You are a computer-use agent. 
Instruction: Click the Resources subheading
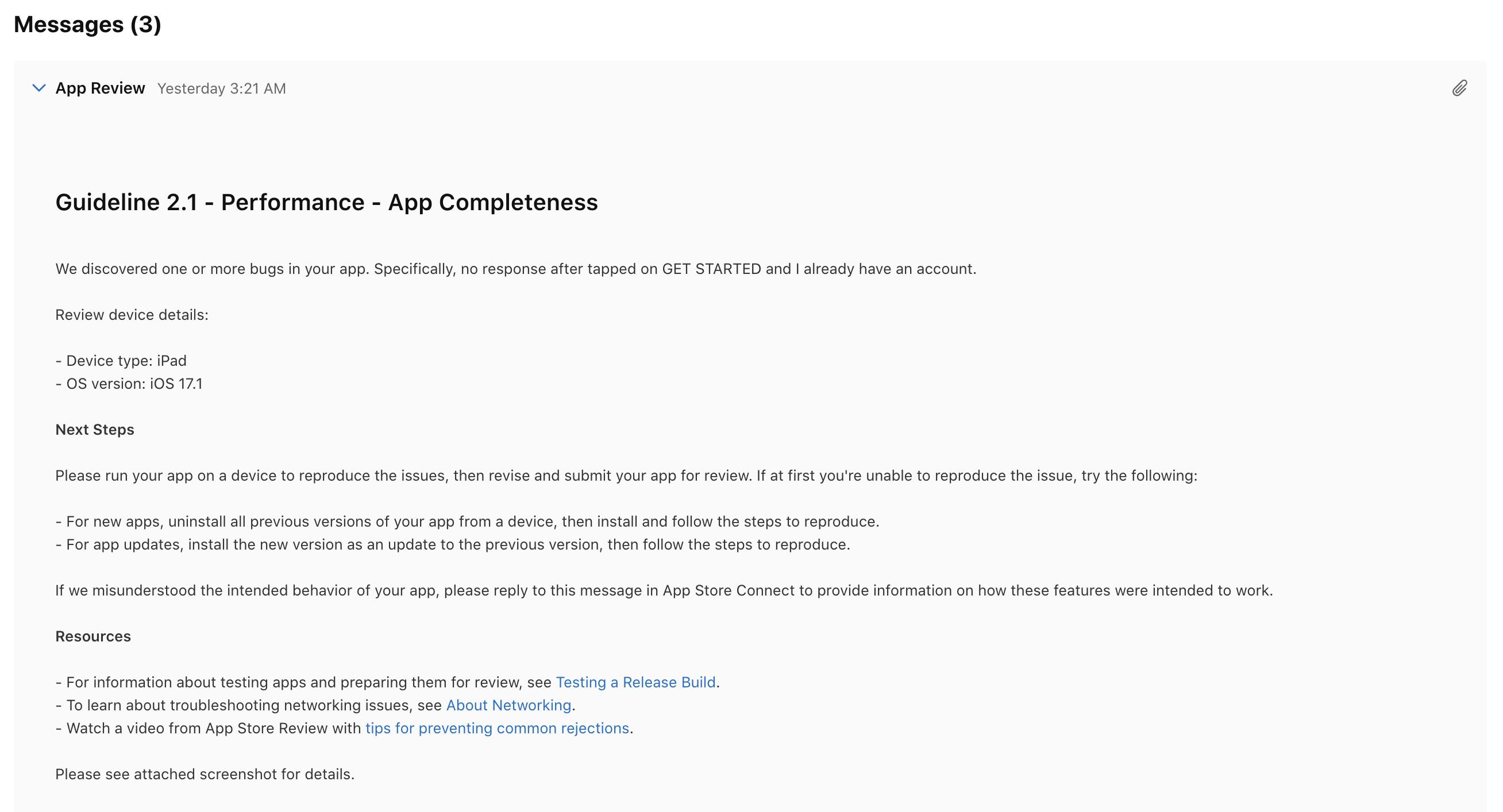(x=93, y=636)
